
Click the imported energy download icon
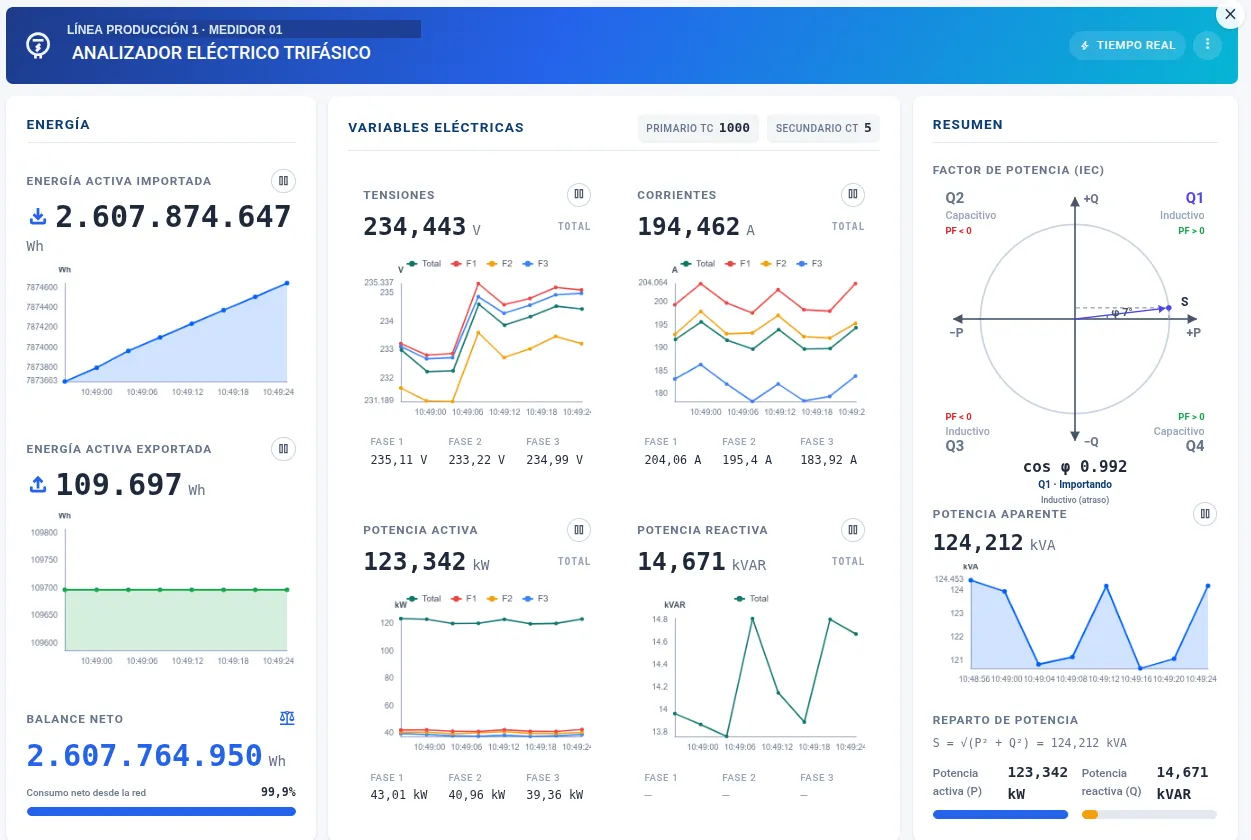pos(38,216)
